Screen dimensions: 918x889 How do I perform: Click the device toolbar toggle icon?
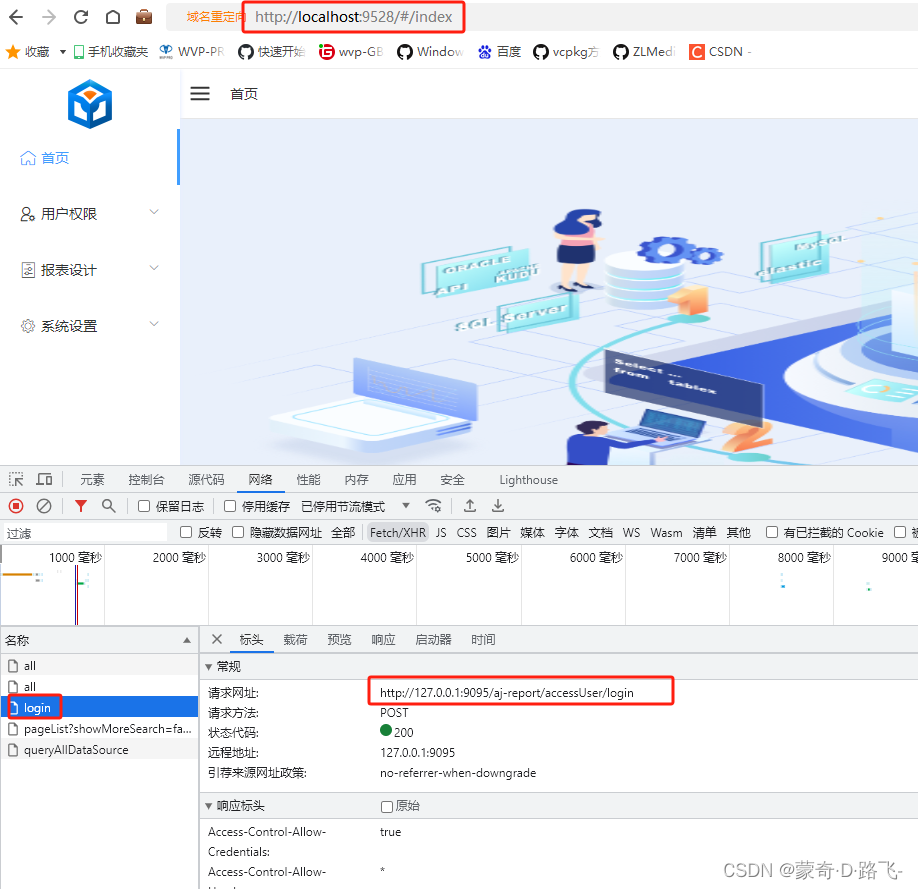point(44,479)
